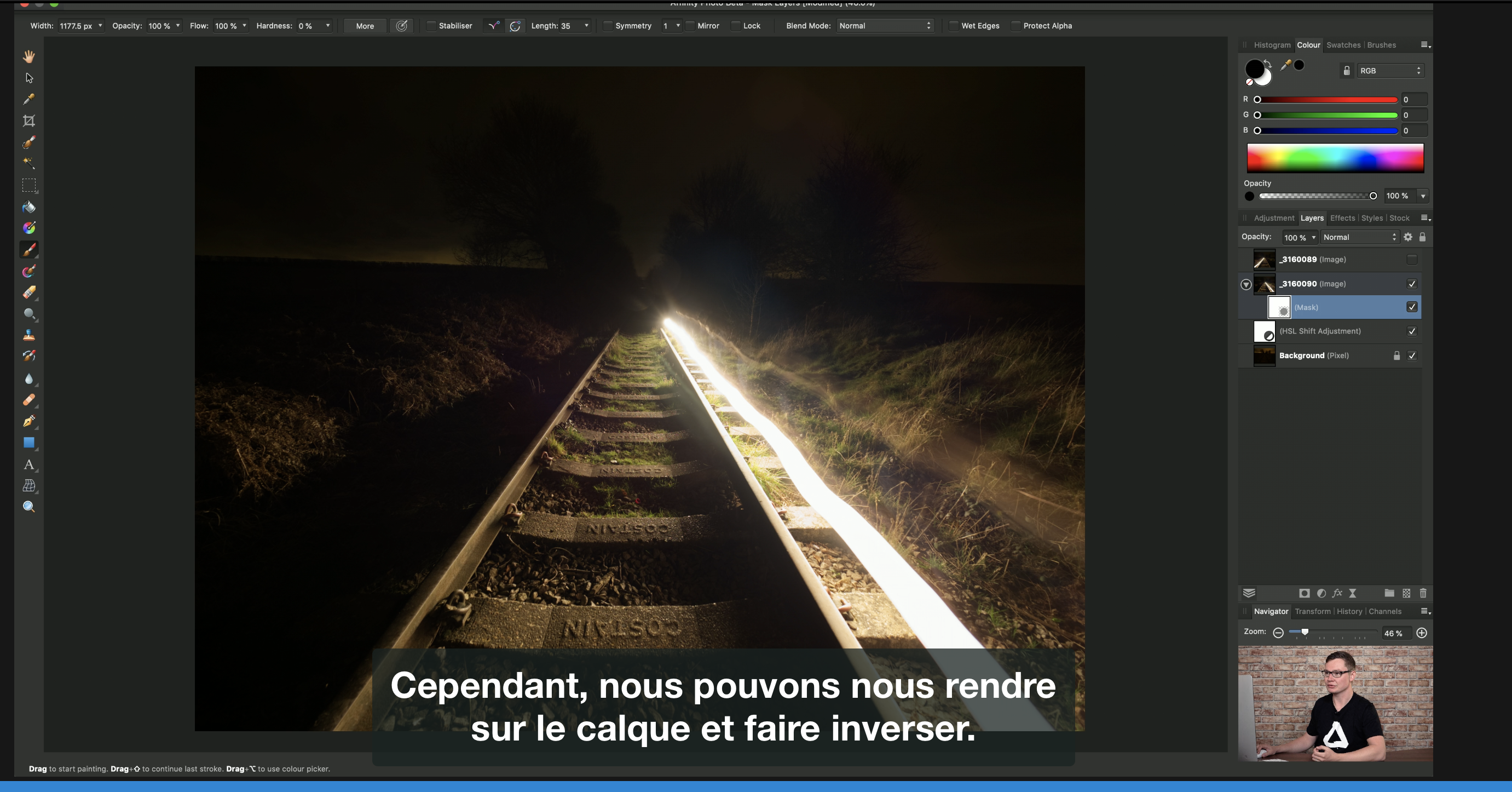
Task: Click the colour spectrum bar
Action: (x=1335, y=157)
